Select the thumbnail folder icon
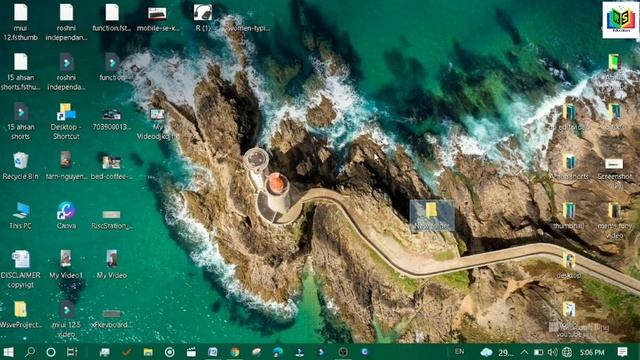 click(569, 211)
